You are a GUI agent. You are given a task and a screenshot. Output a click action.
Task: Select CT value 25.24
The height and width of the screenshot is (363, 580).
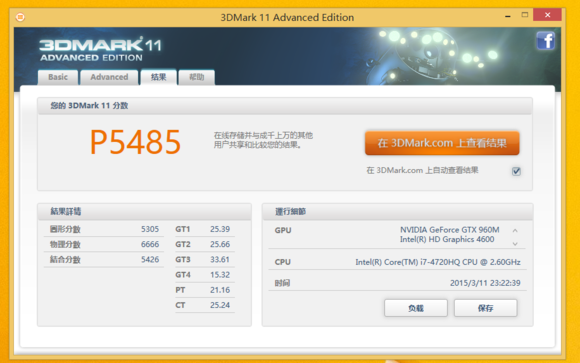[220, 305]
